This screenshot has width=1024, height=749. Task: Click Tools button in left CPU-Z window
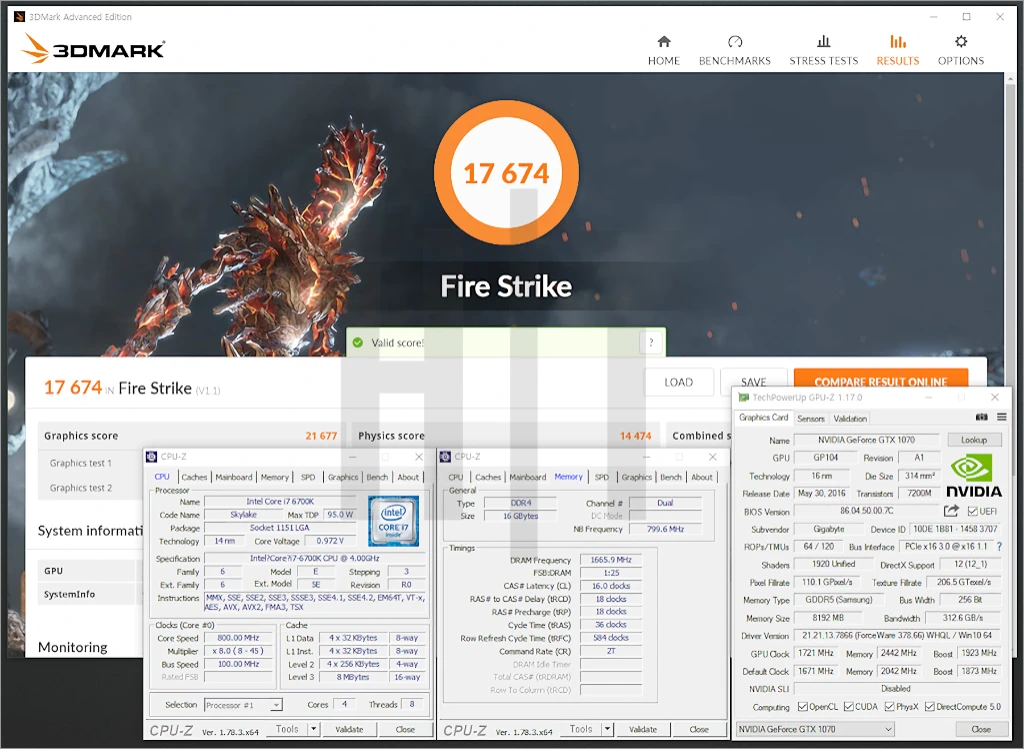coord(287,729)
